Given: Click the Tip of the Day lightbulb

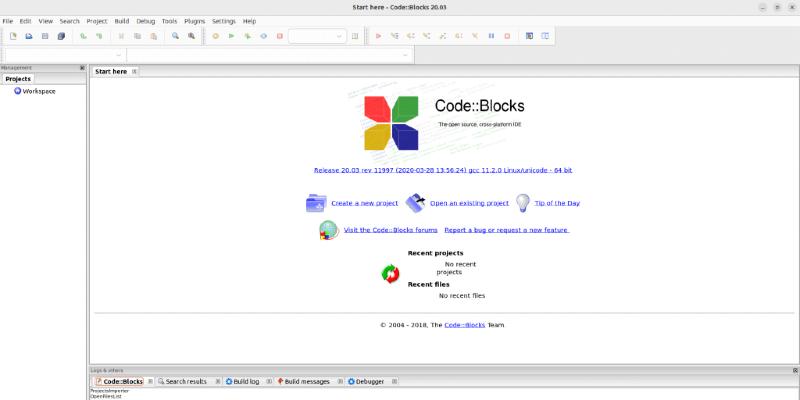Looking at the screenshot, I should [522, 203].
